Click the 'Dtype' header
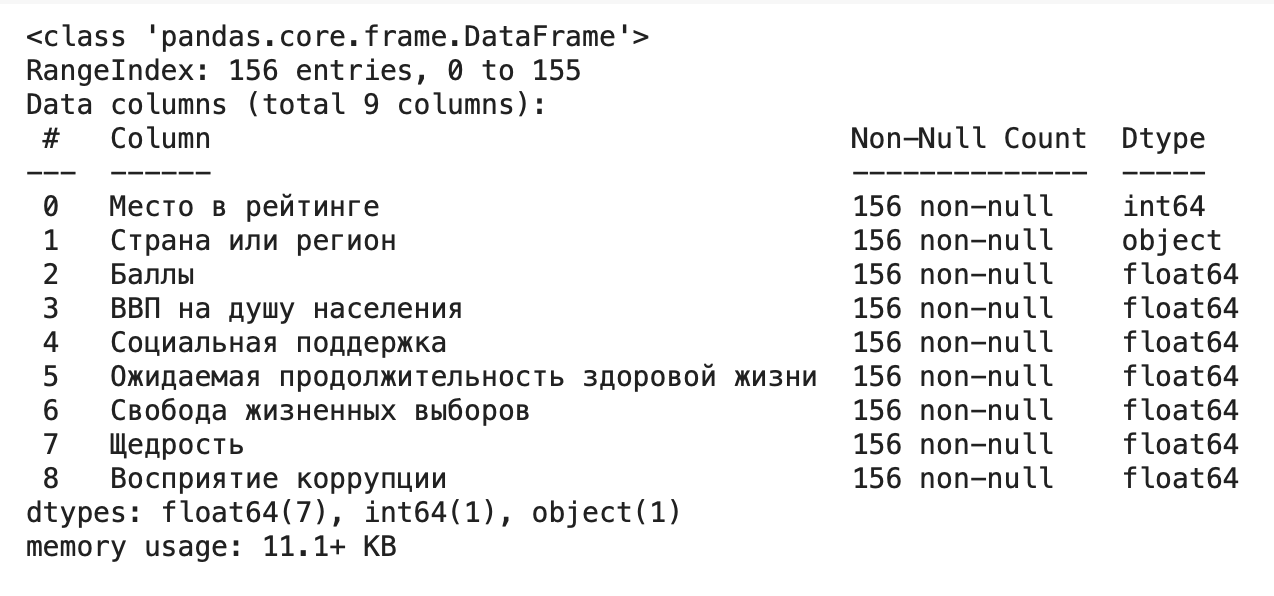 [1163, 138]
